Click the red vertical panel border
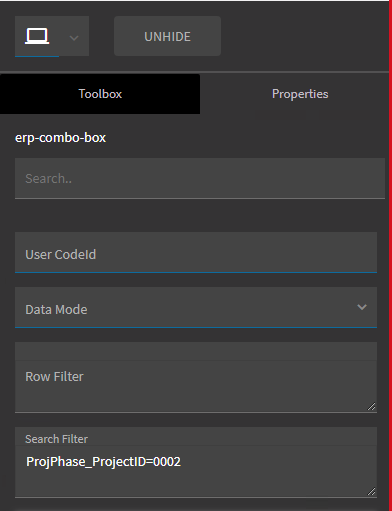Screen dimensions: 392x511 pyautogui.click(x=390, y=255)
